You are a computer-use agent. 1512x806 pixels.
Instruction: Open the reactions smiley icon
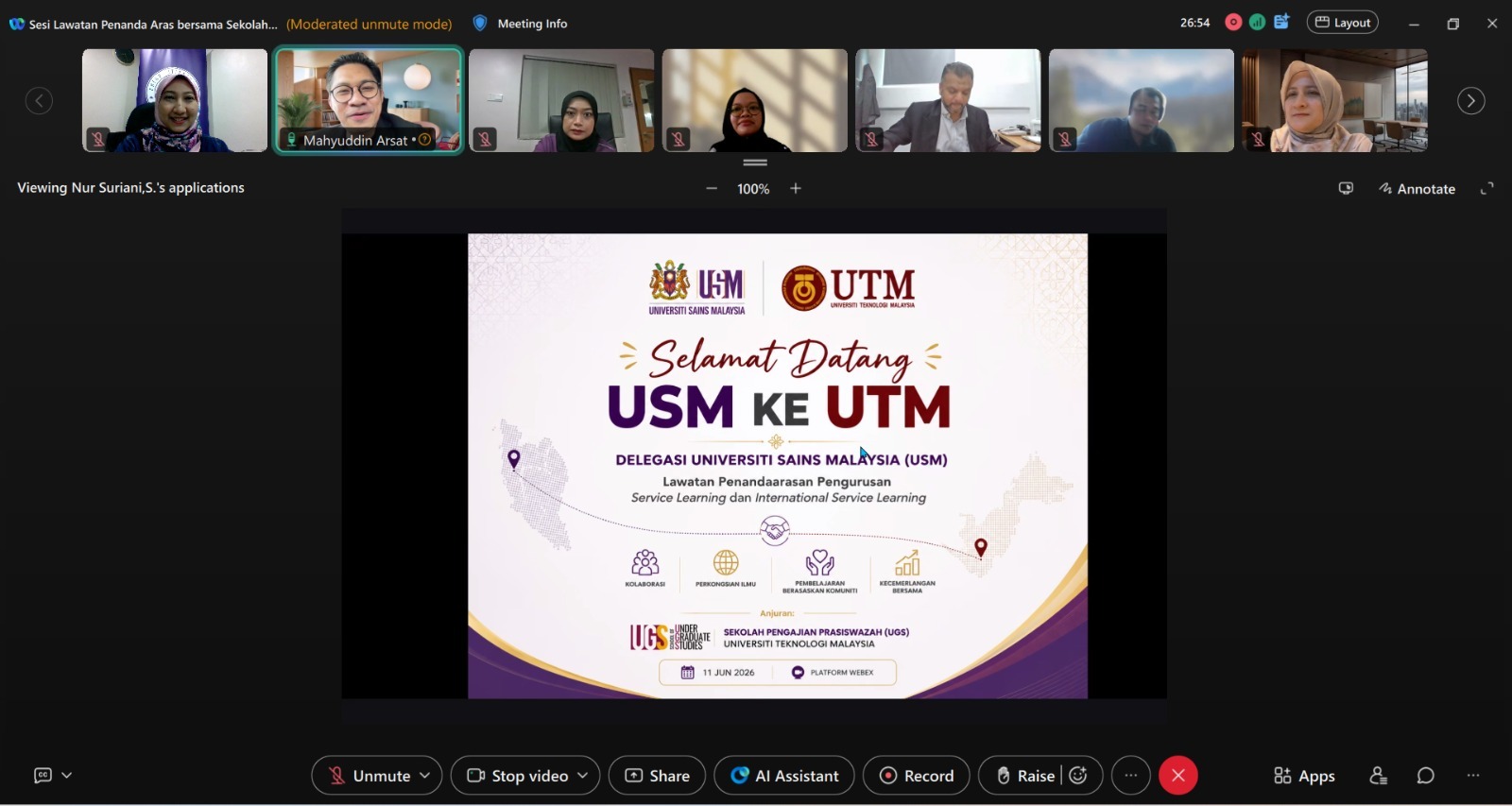[1078, 775]
